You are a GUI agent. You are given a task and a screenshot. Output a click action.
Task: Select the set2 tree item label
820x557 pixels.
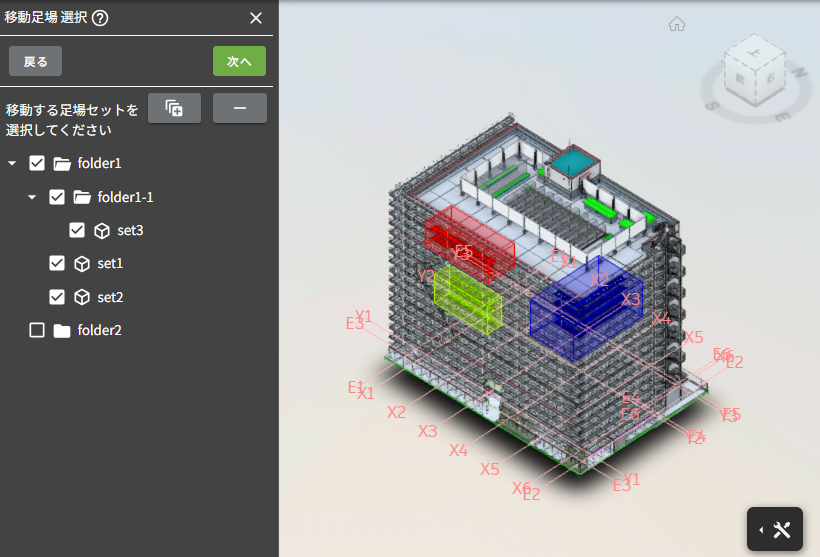(x=110, y=297)
